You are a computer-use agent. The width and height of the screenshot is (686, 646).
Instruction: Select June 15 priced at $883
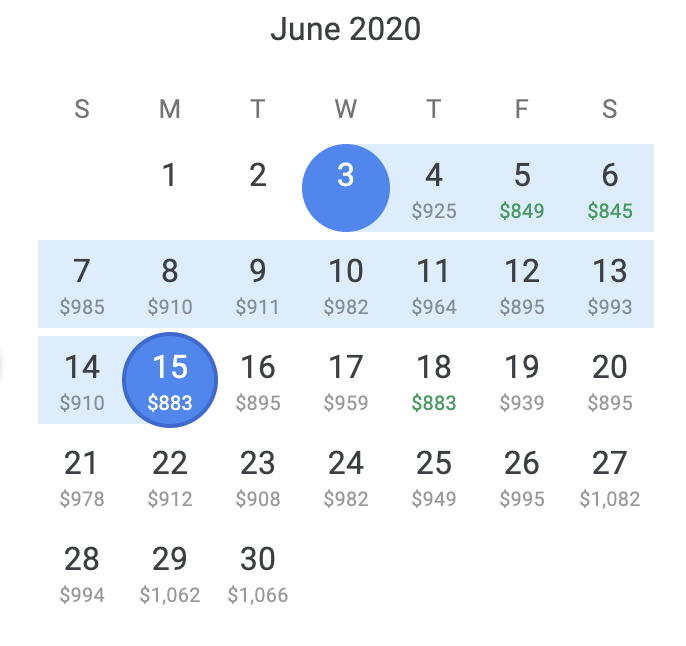170,380
